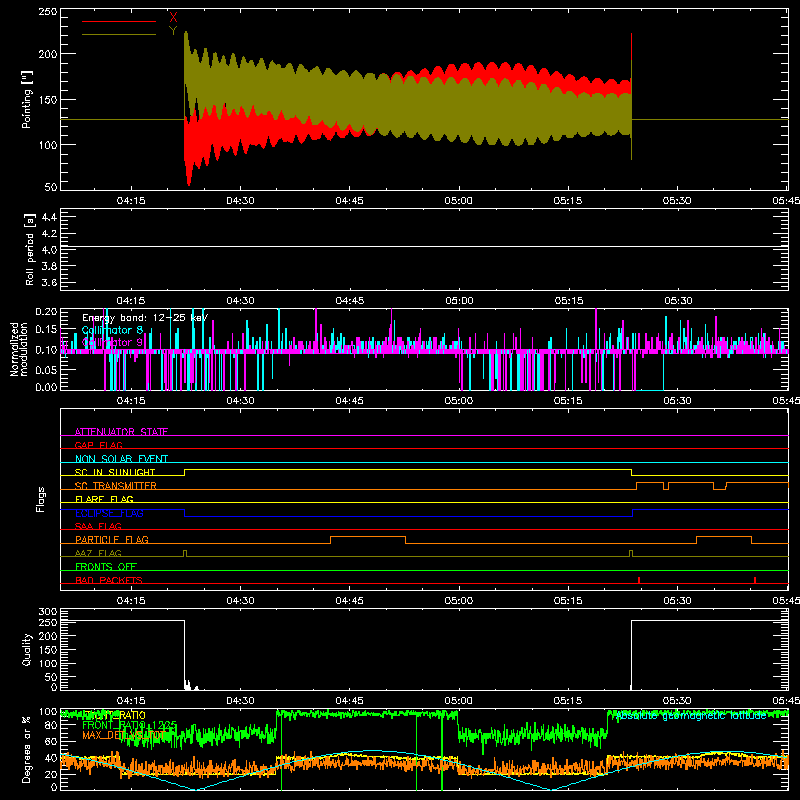The height and width of the screenshot is (800, 800).
Task: Select the AAZ_FLAG label
Action: coord(98,553)
